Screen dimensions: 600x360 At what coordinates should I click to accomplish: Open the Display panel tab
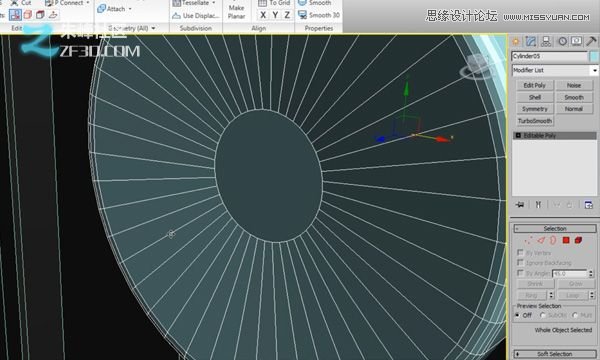click(577, 41)
